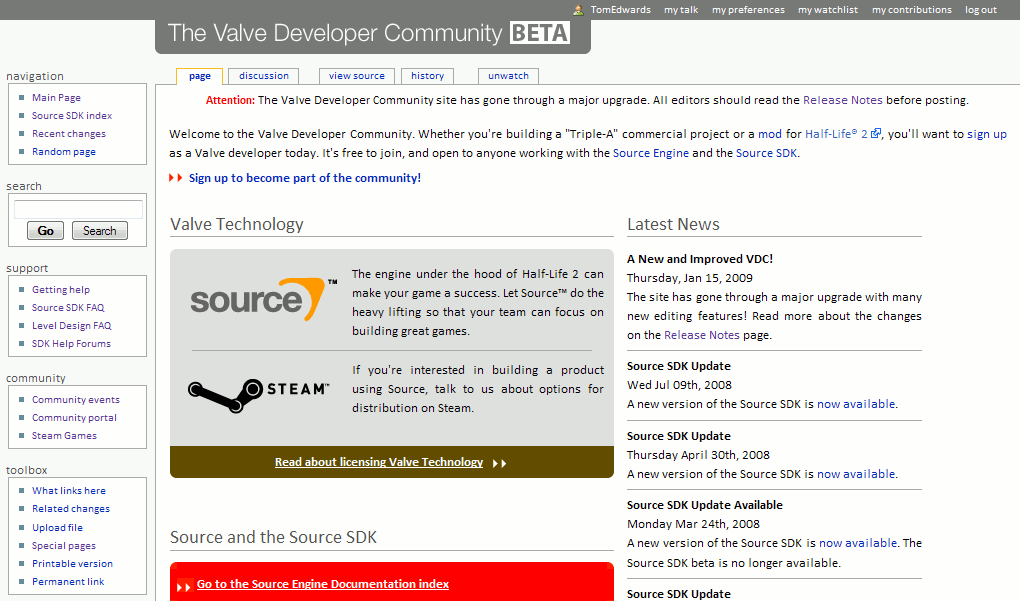Focus the sidebar search input field
Screen dimensions: 1020x601
coord(78,209)
